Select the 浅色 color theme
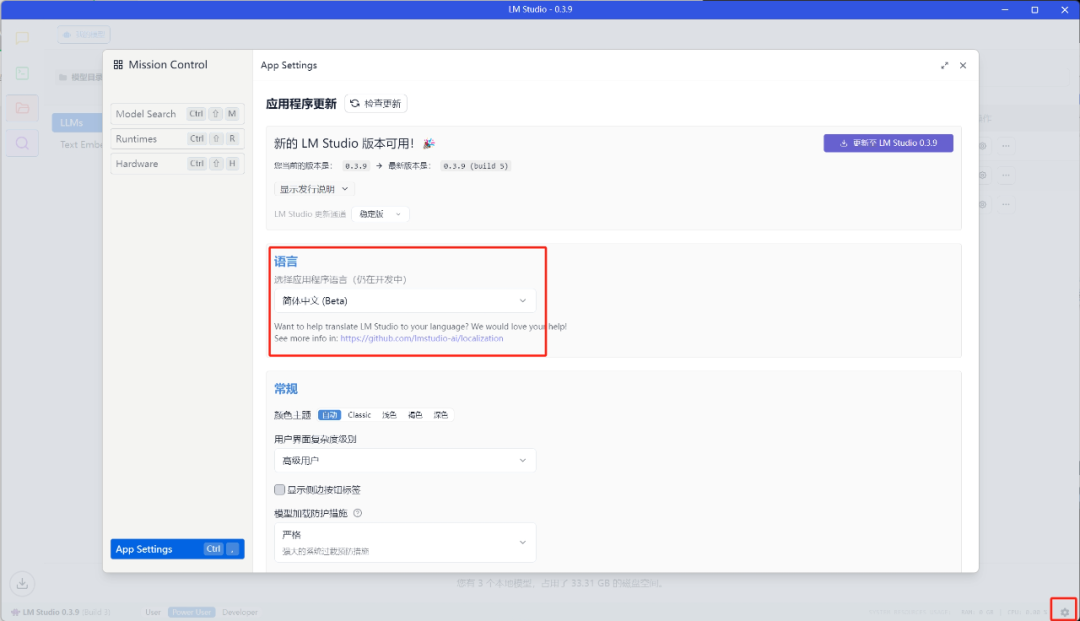1080x621 pixels. click(x=390, y=415)
